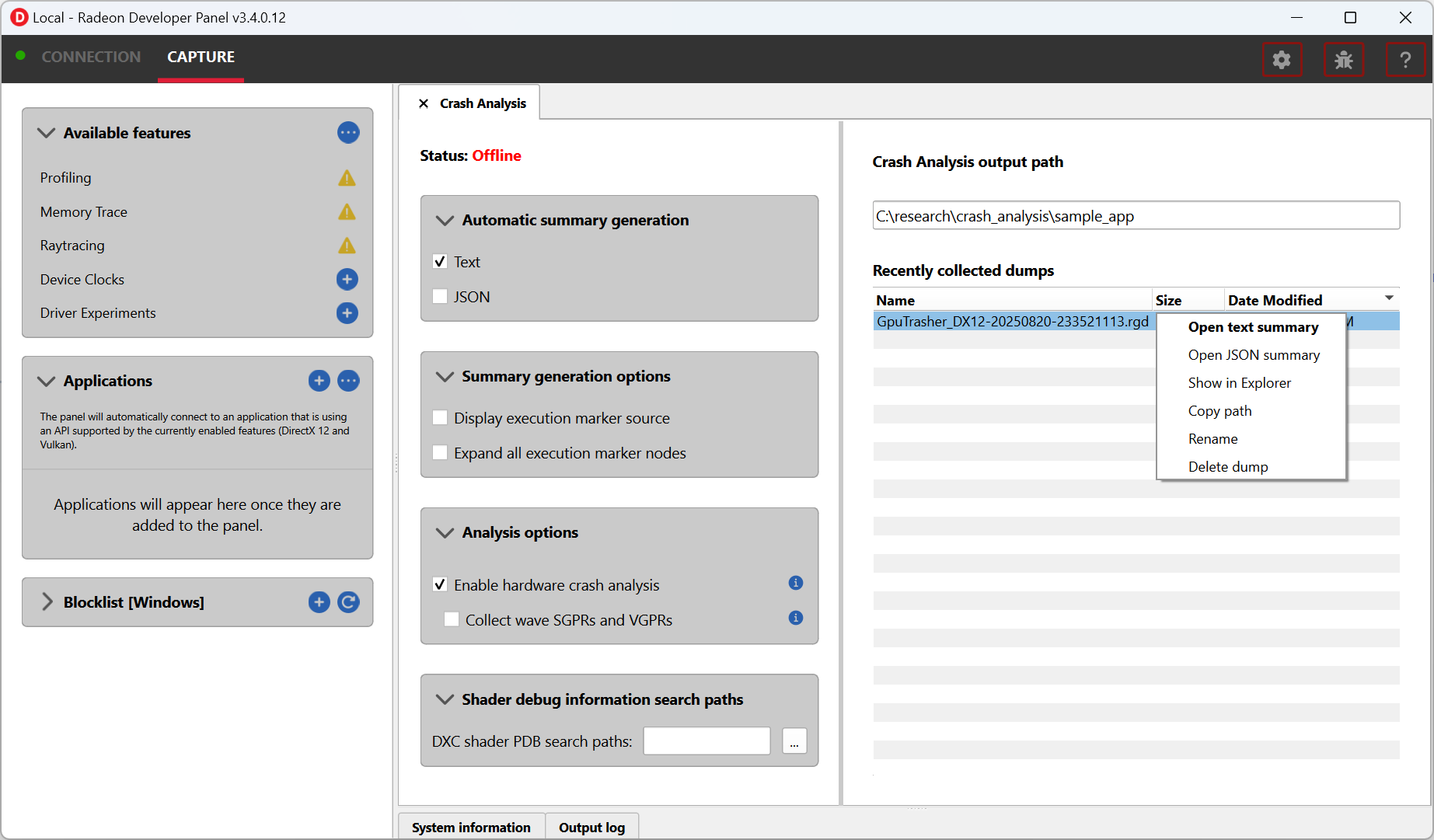The height and width of the screenshot is (840, 1434).
Task: Check Display execution marker source
Action: tap(440, 418)
